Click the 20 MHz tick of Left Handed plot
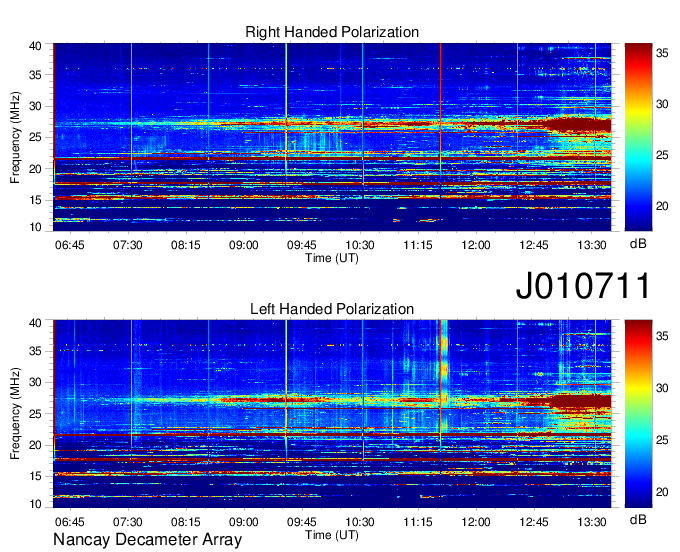The image size is (680, 552). coord(36,445)
